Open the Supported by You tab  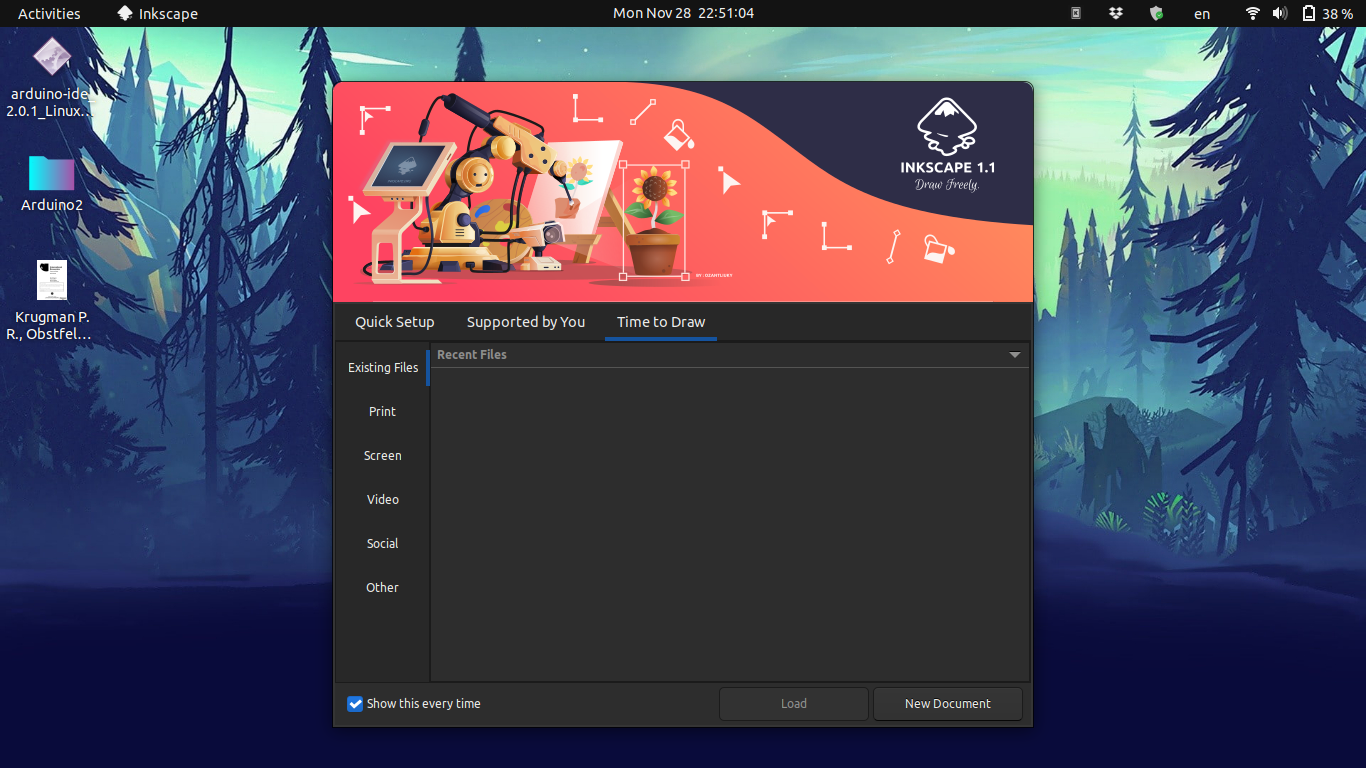point(525,322)
